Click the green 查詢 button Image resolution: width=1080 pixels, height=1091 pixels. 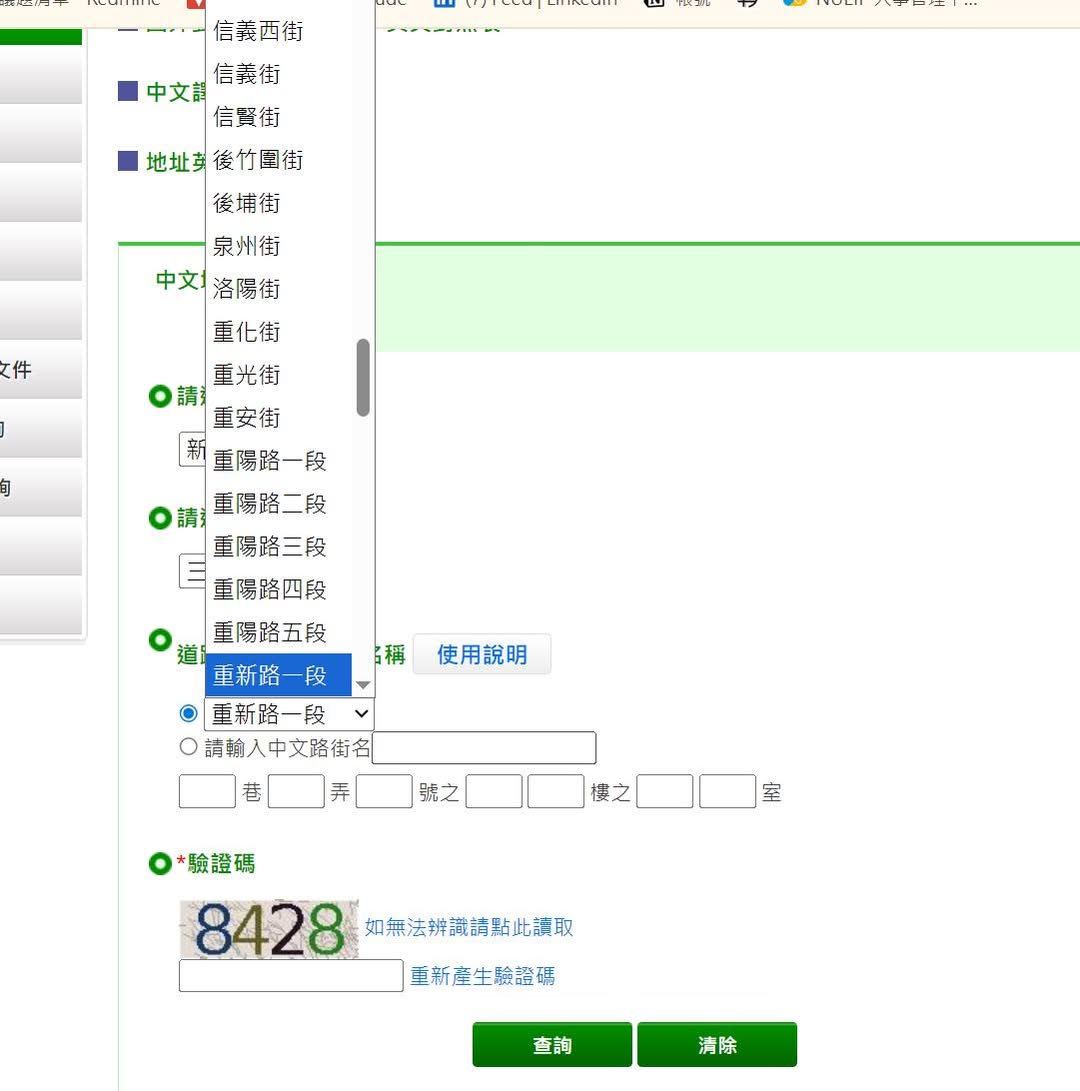coord(552,1044)
